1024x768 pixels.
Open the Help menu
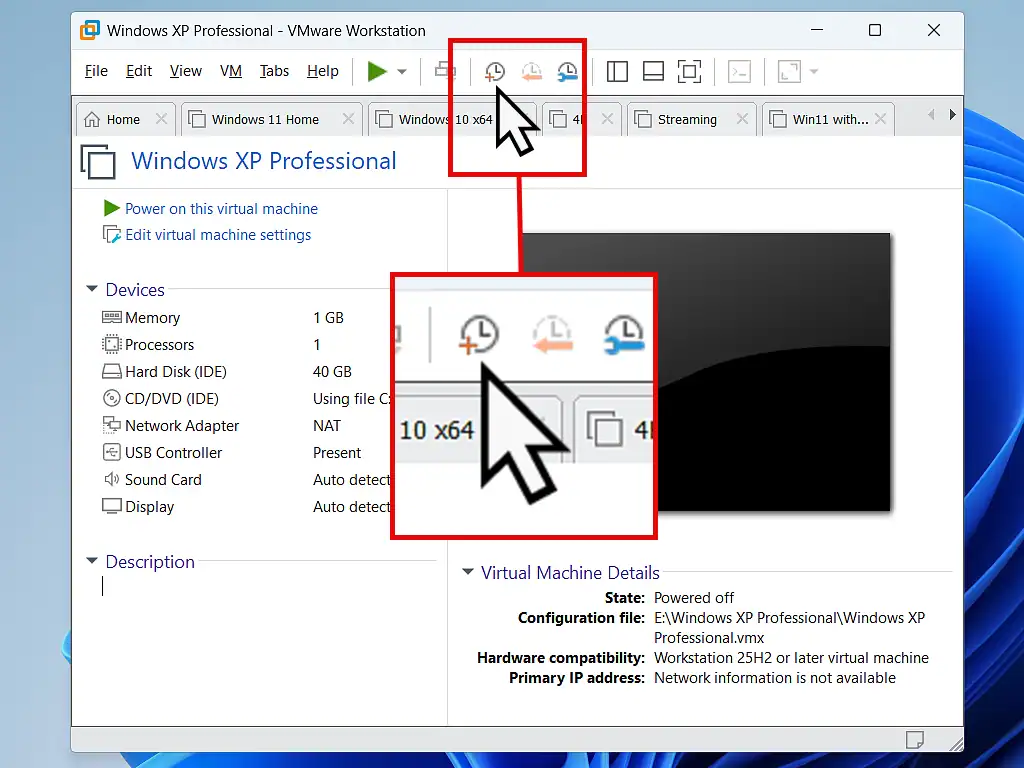click(x=323, y=71)
